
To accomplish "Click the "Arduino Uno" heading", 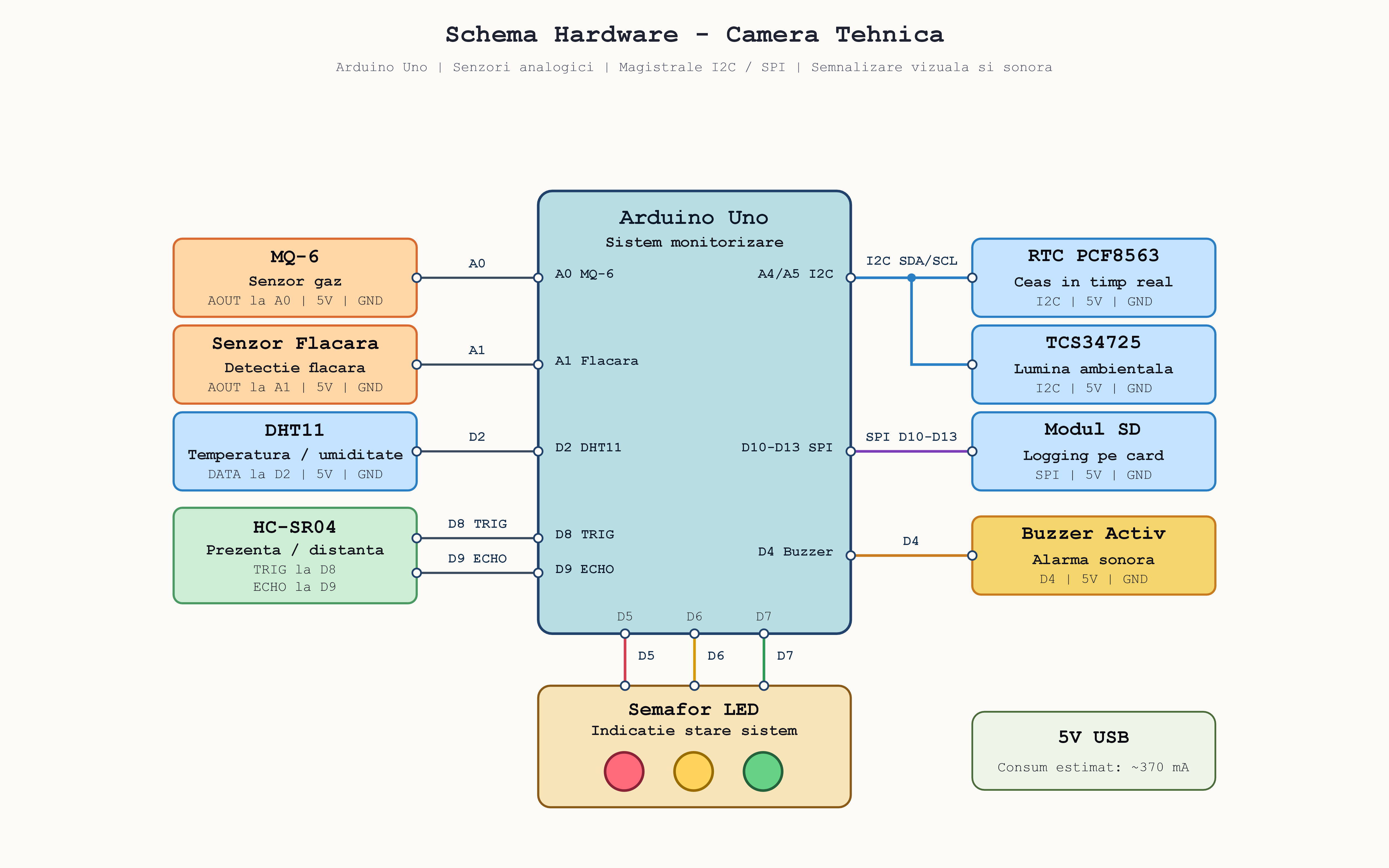I will (x=694, y=217).
